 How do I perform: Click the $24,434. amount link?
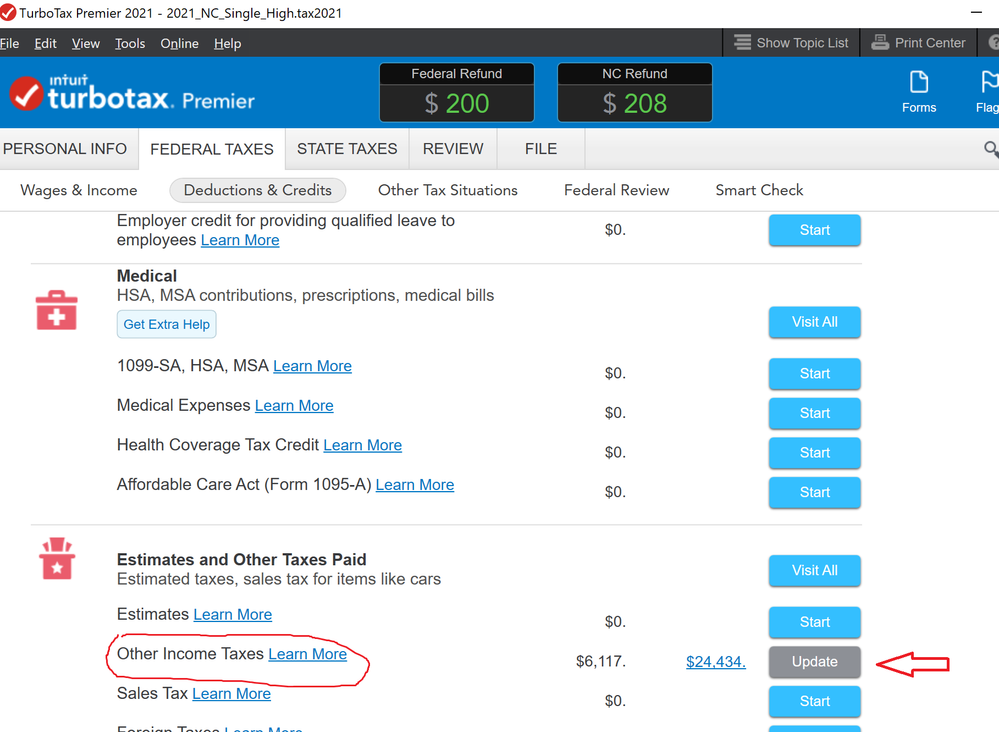[715, 661]
